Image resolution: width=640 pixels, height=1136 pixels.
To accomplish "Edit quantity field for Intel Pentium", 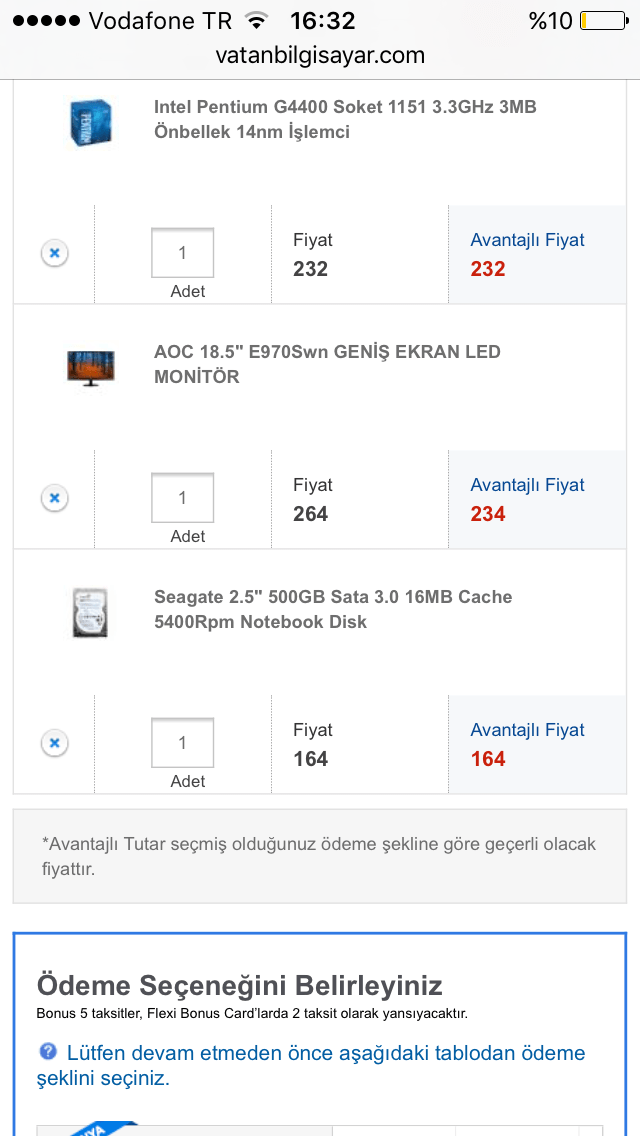I will pos(182,253).
